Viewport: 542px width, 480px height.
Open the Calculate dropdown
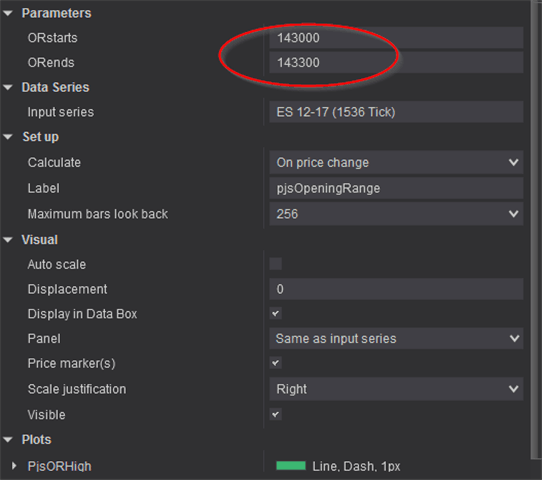396,162
